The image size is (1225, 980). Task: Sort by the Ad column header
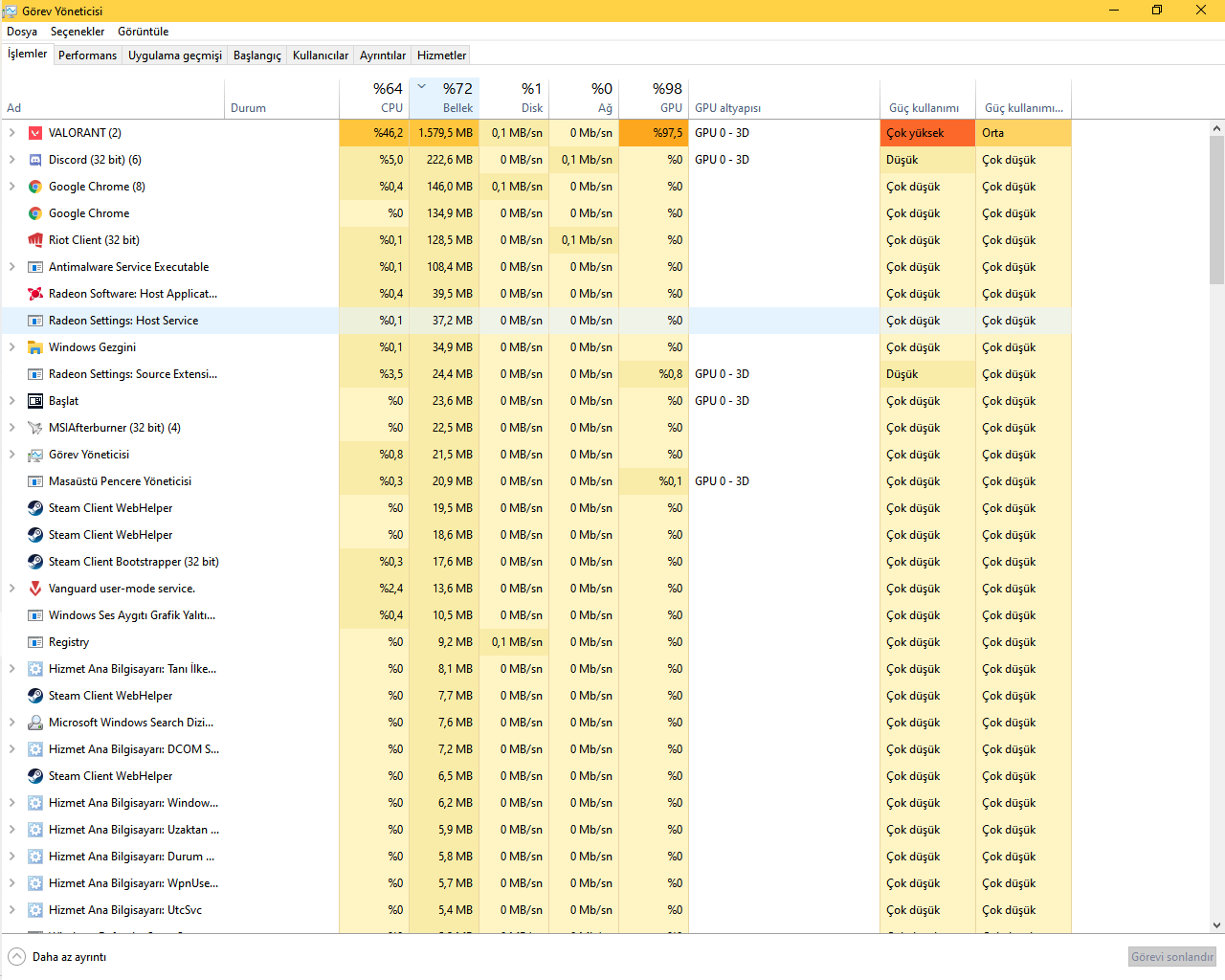113,98
